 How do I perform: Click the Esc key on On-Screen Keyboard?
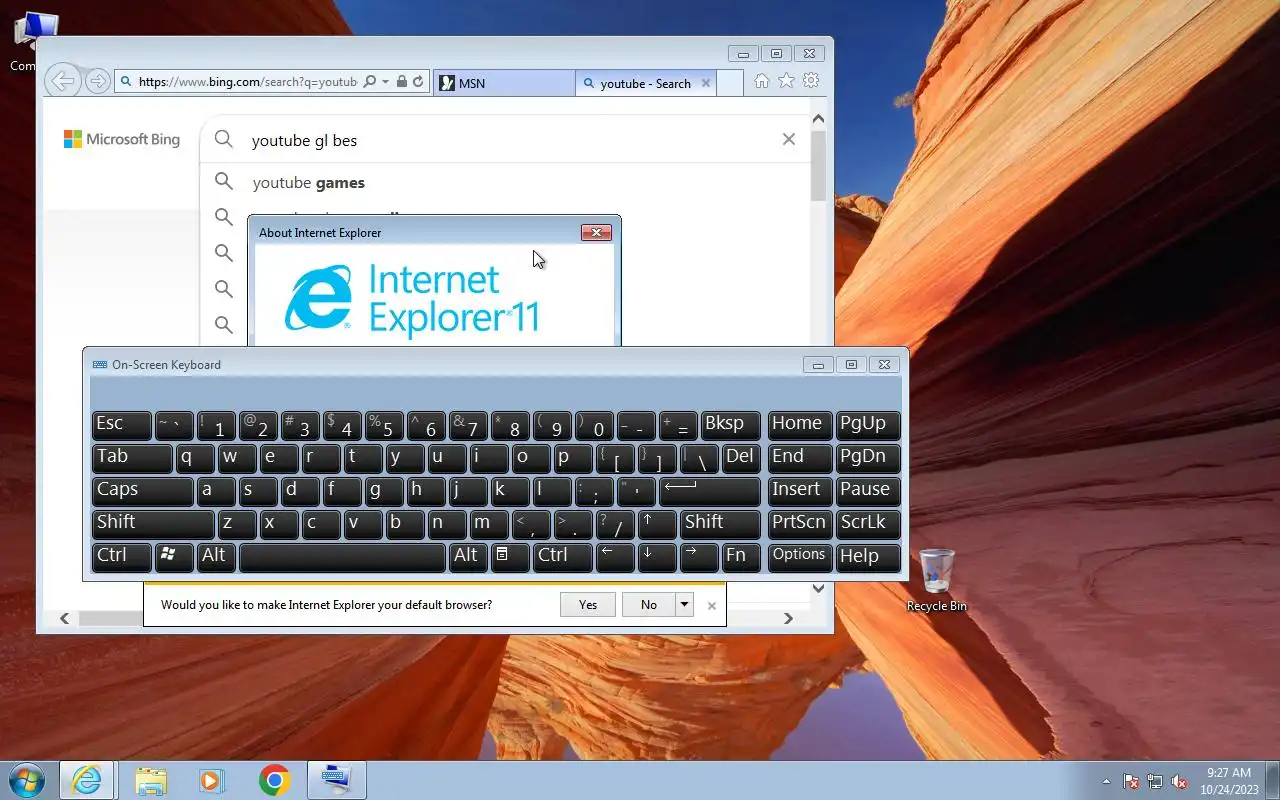122,424
